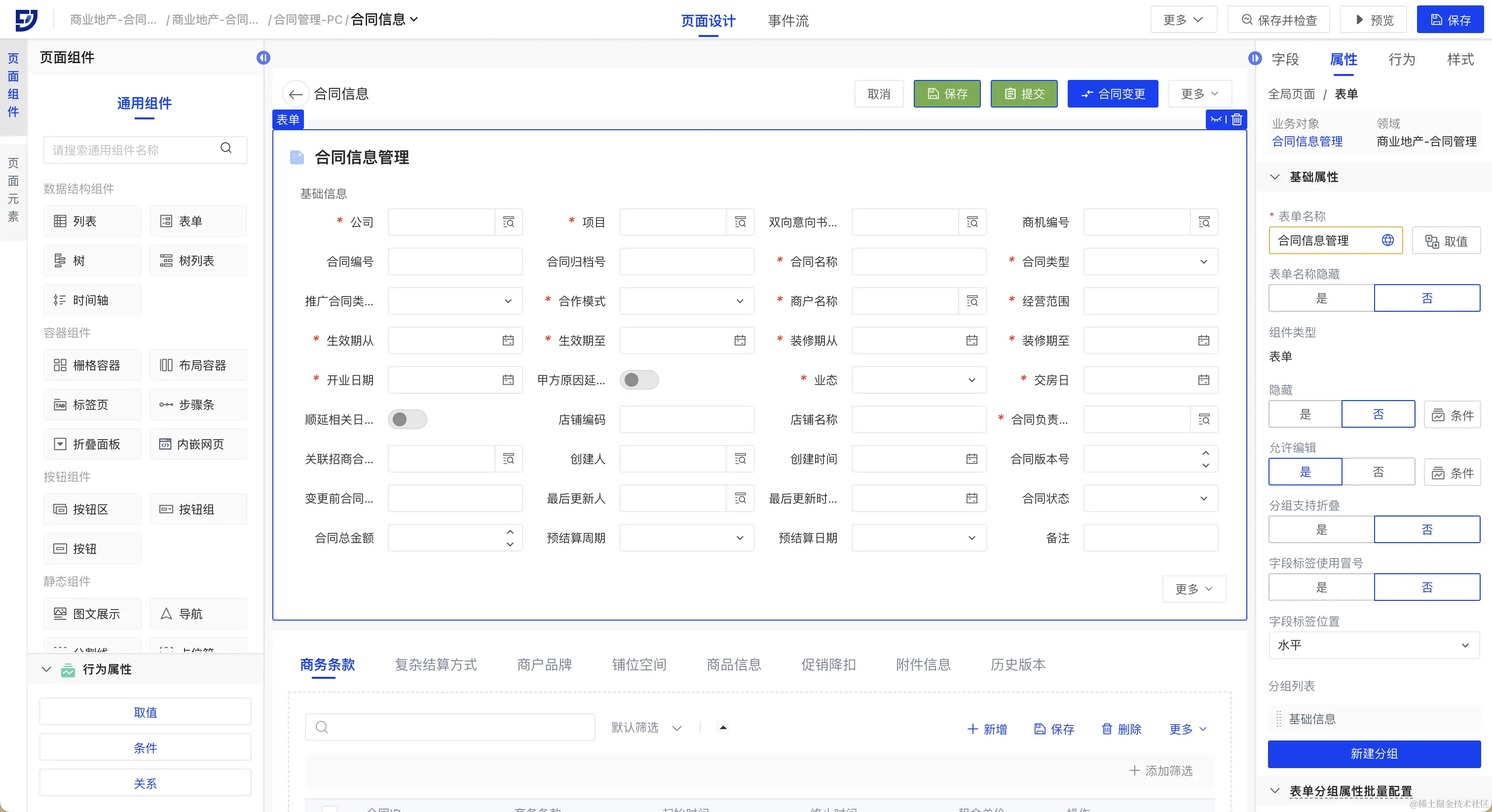The image size is (1492, 812).
Task: Open the 复杂结算方式 tab
Action: [436, 664]
